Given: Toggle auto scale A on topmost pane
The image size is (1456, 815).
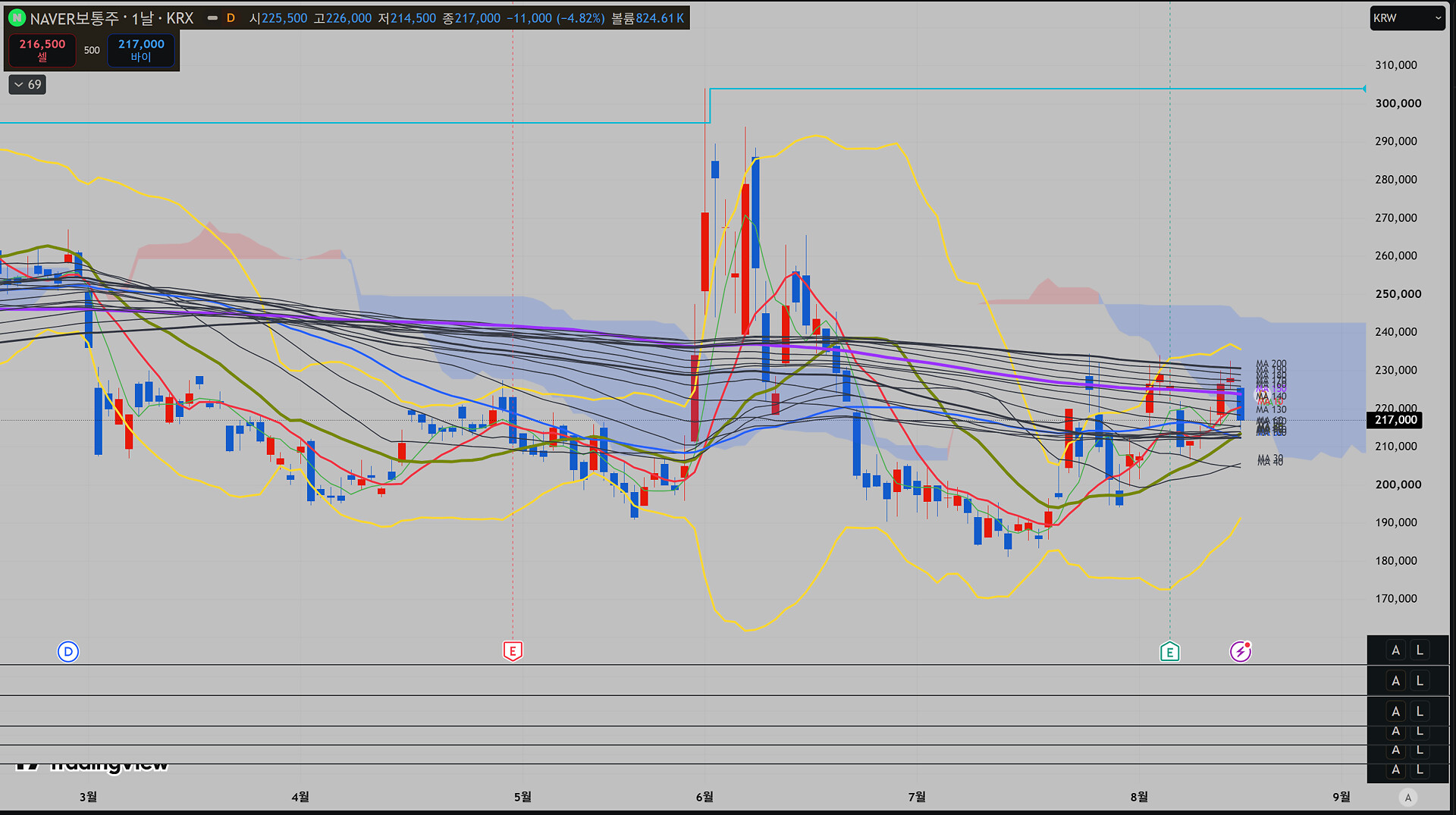Looking at the screenshot, I should [x=1395, y=650].
